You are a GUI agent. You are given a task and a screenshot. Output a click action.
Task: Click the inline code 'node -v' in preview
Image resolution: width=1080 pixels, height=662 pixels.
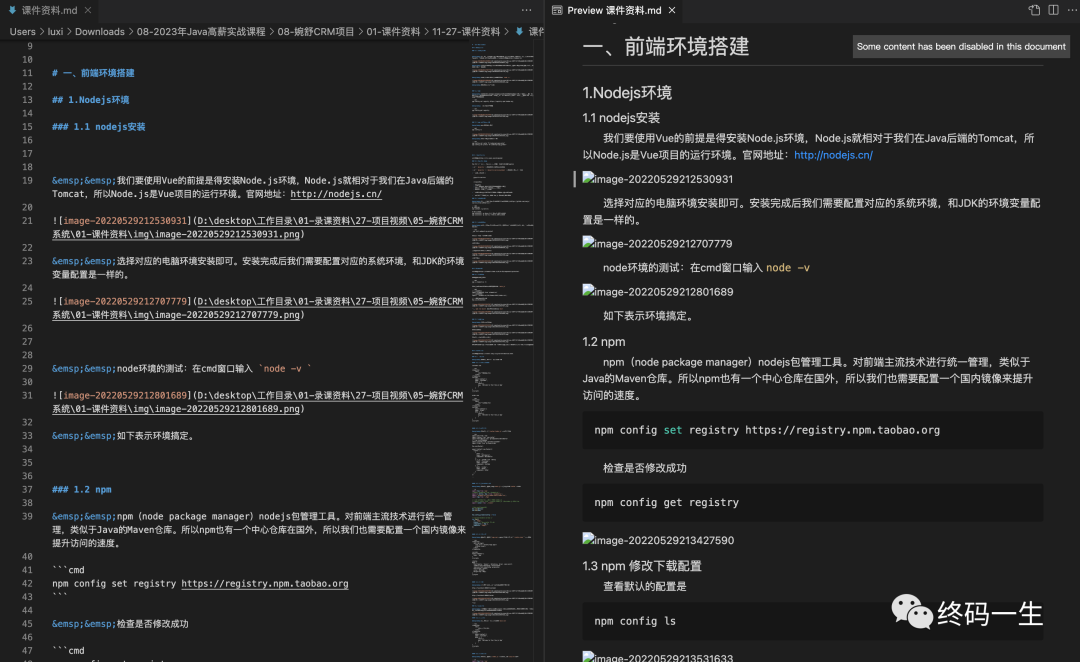pos(787,267)
